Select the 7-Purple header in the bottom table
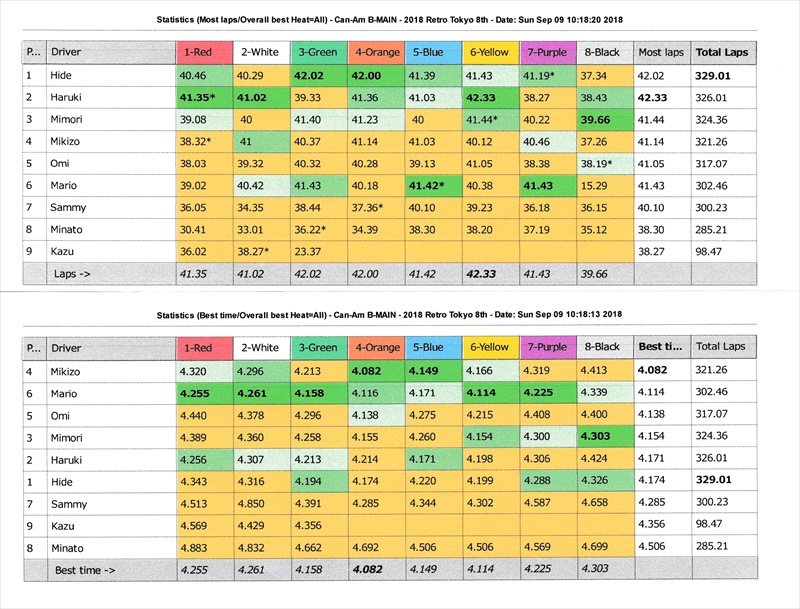This screenshot has height=609, width=800. [548, 347]
